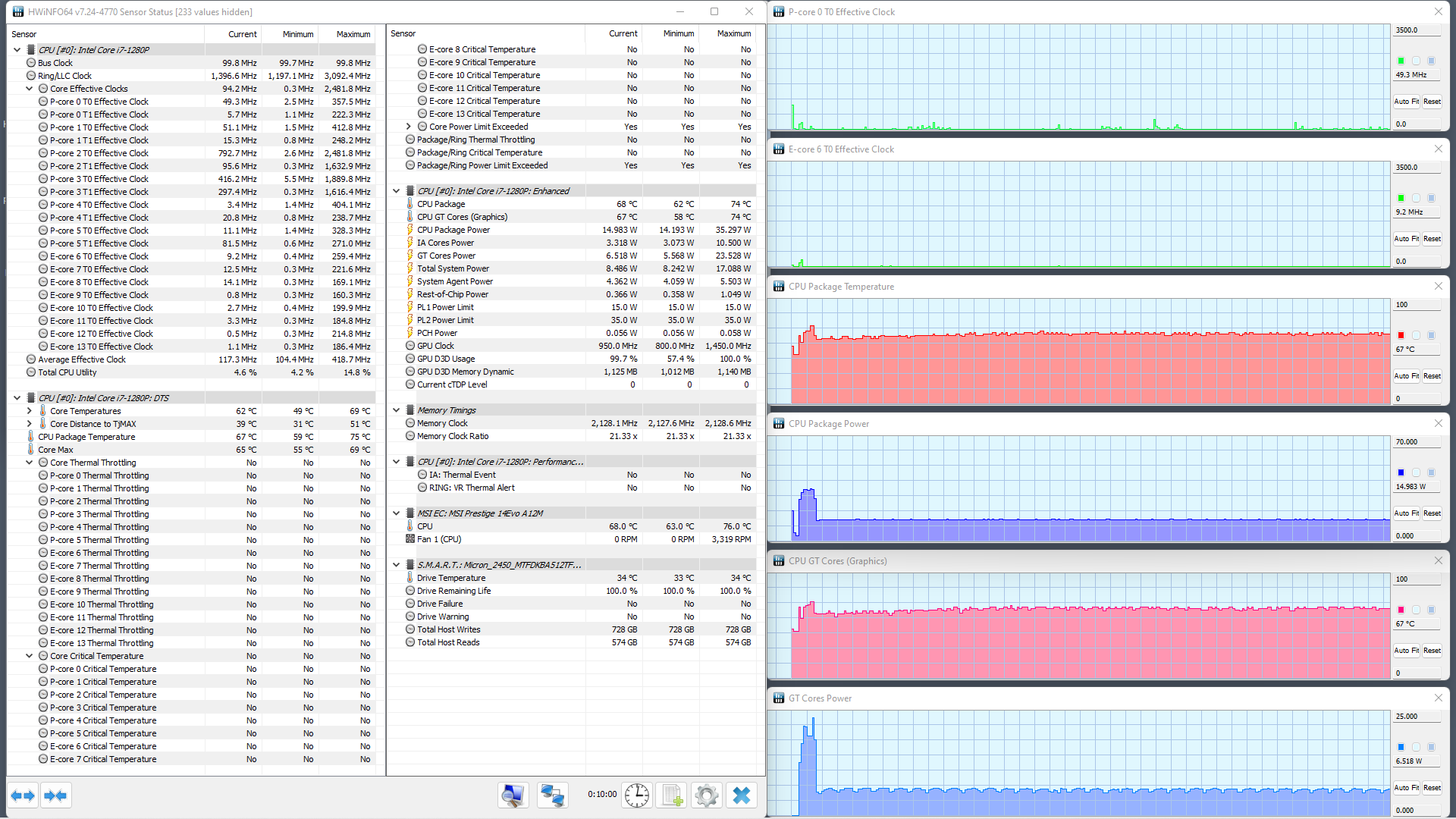This screenshot has width=1456, height=819.
Task: Click the shrink layout inward arrows button
Action: click(55, 795)
